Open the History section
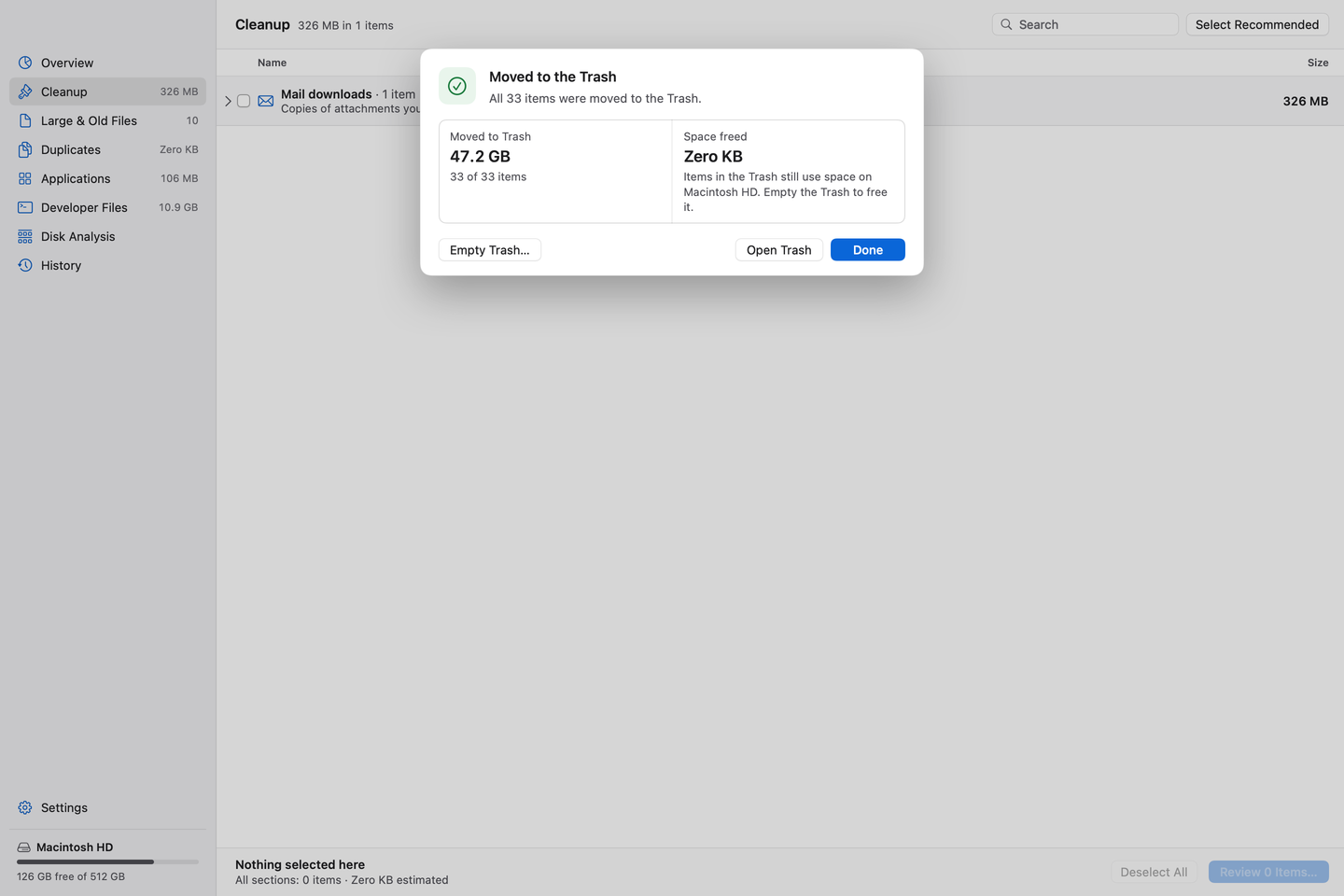Screen dimensions: 1344x896 click(x=107, y=265)
